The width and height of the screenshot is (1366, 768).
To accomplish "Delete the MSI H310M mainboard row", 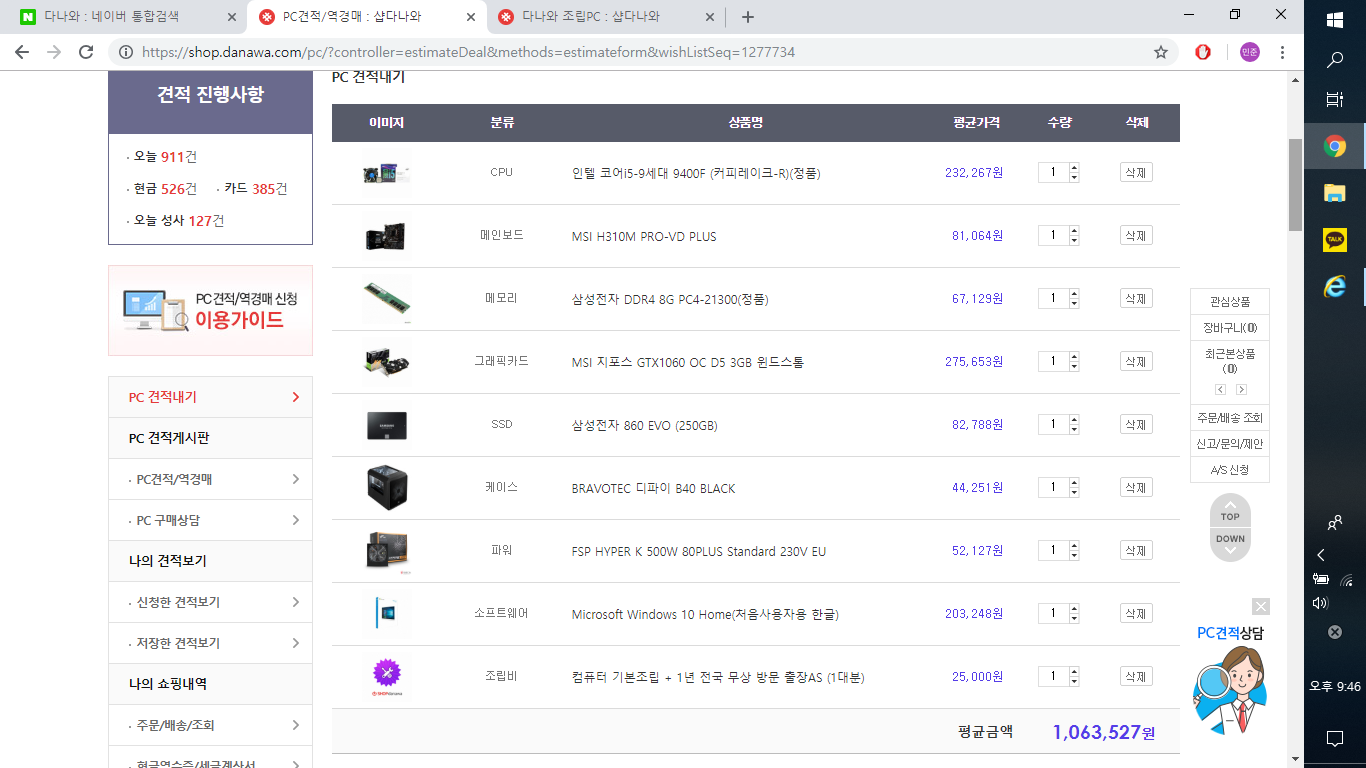I will [x=1136, y=235].
